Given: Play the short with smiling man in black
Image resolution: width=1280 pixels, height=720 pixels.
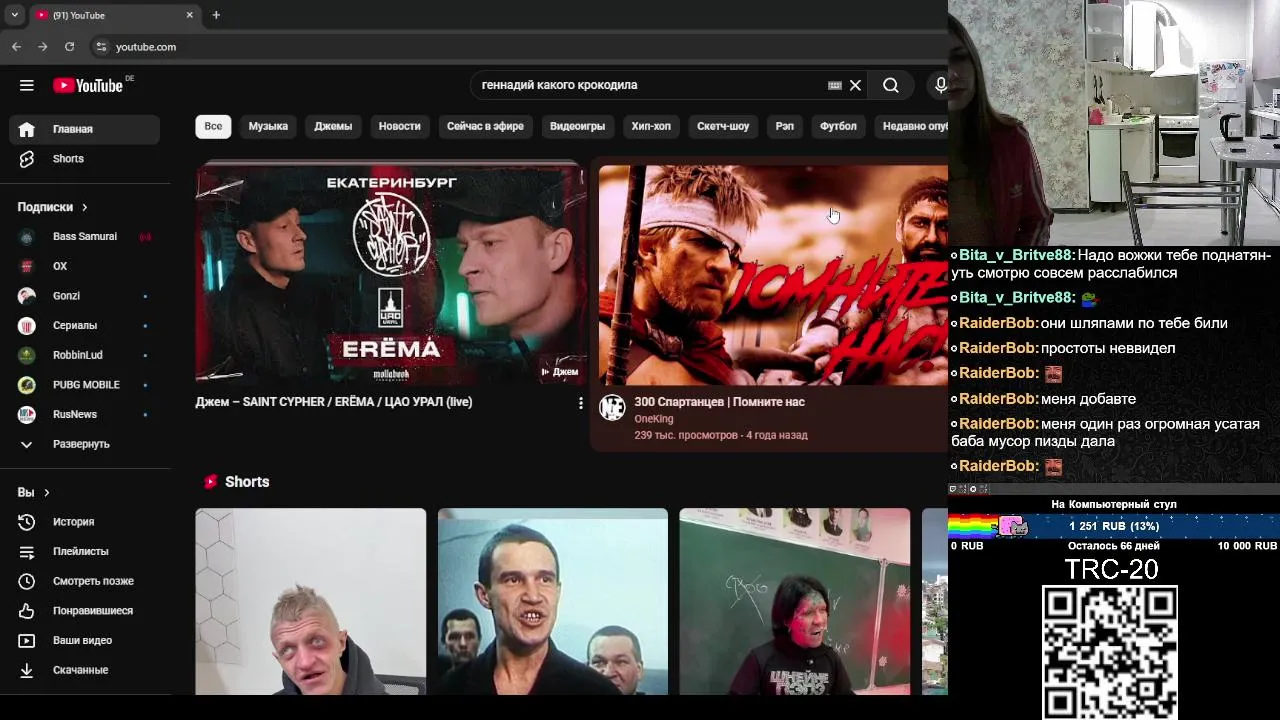Looking at the screenshot, I should pos(553,601).
